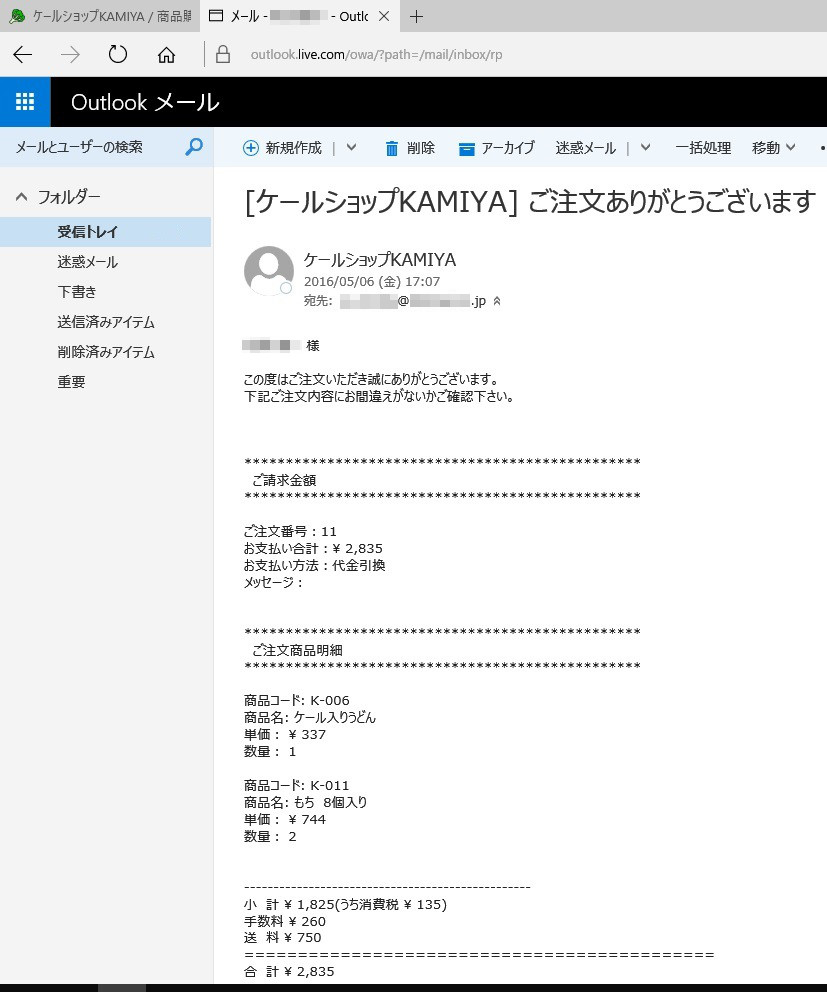This screenshot has width=827, height=992.
Task: Open new browser tab with plus icon
Action: pos(417,16)
